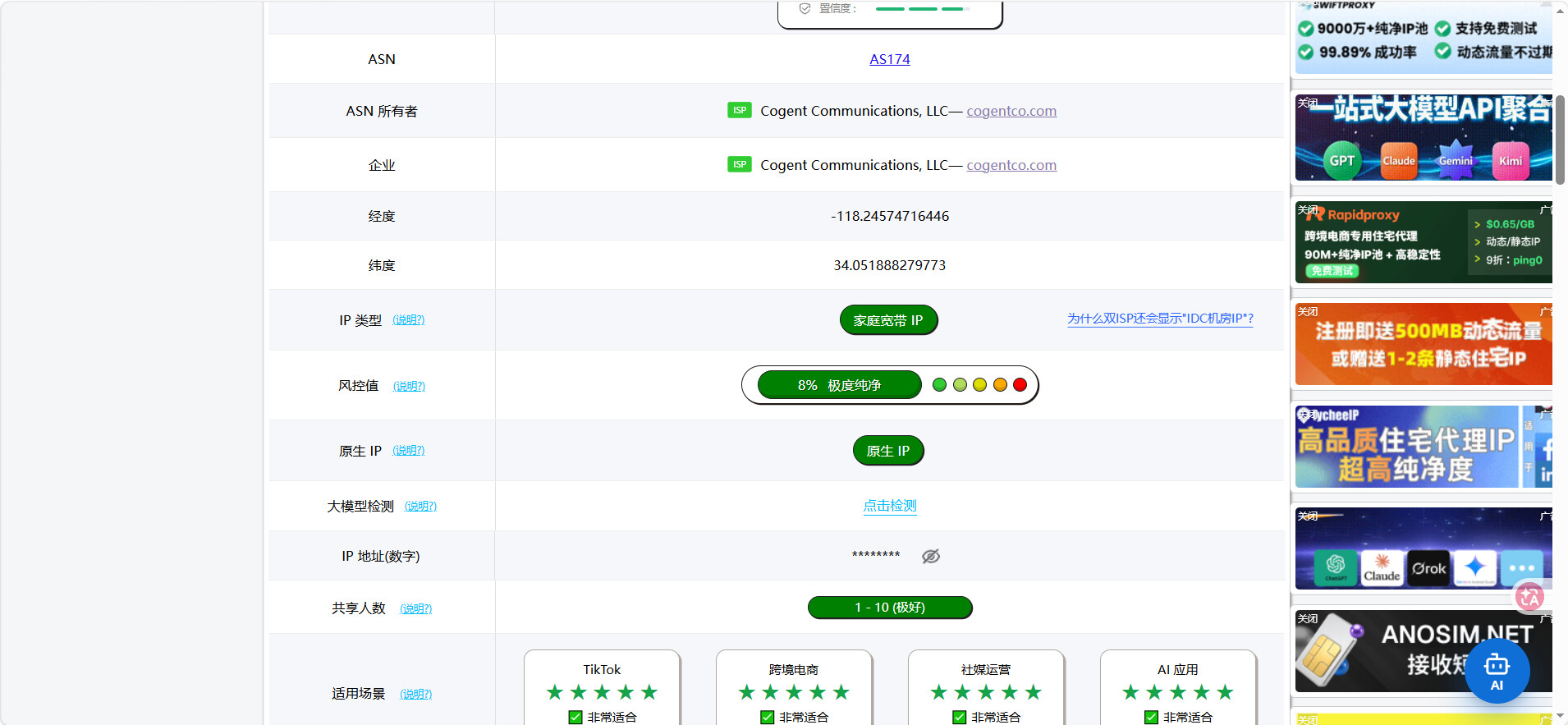Screen dimensions: 1568x725
Task: Close the API聚合 advertisement
Action: point(1308,103)
